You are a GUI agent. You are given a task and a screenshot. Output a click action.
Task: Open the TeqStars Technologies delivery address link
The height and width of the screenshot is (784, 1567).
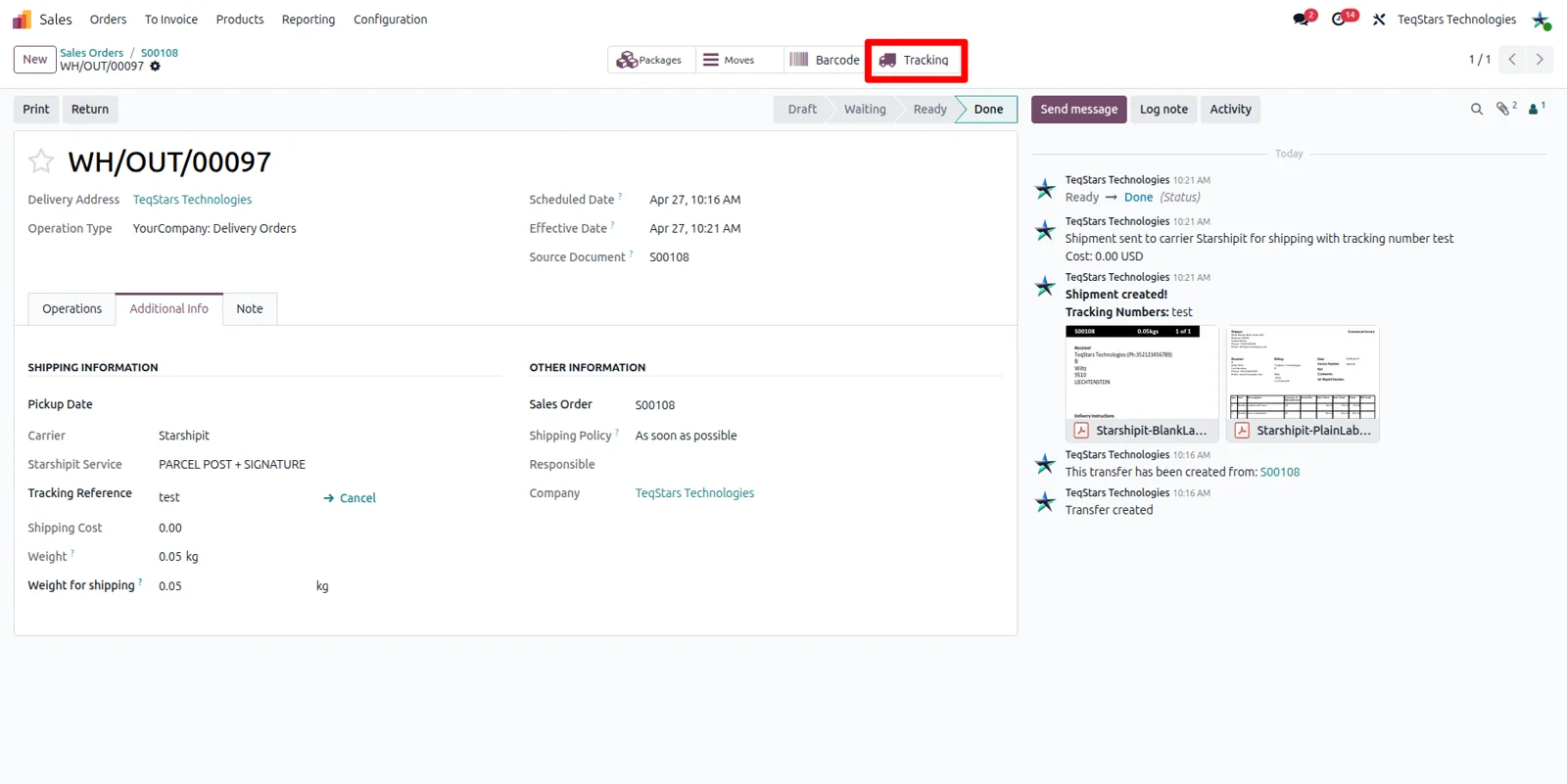(193, 200)
